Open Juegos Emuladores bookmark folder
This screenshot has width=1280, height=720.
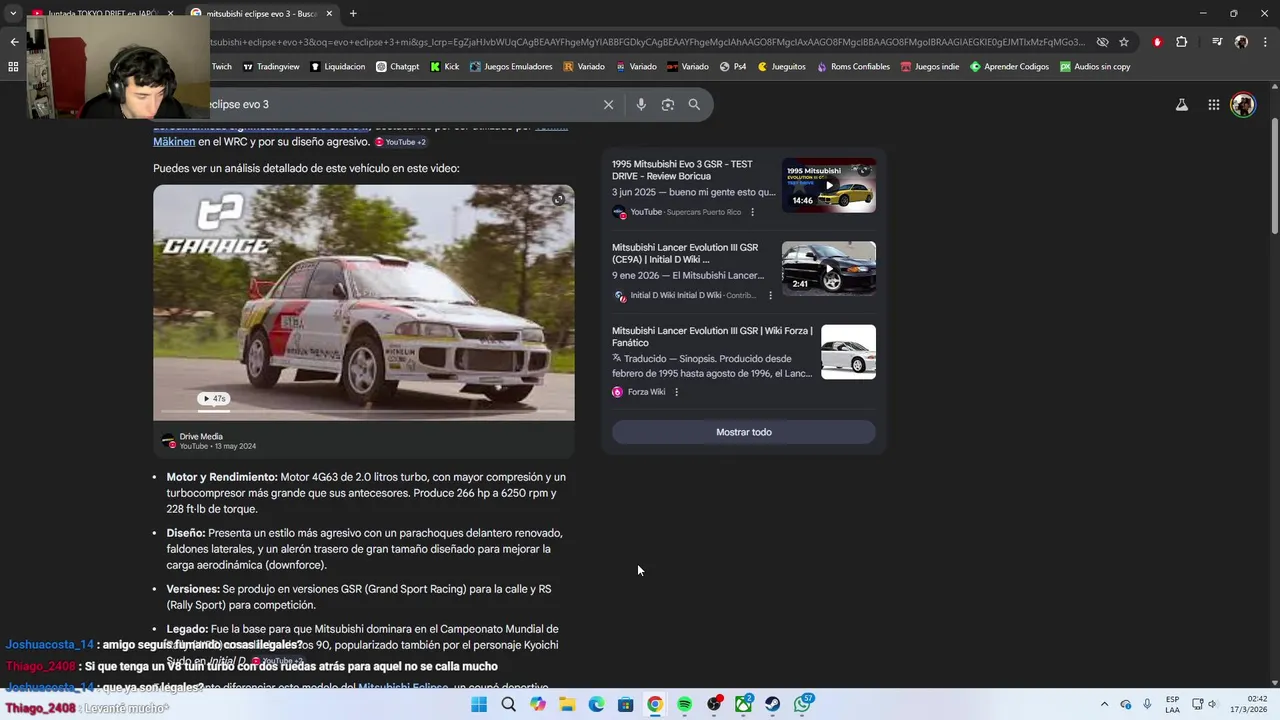(x=510, y=67)
